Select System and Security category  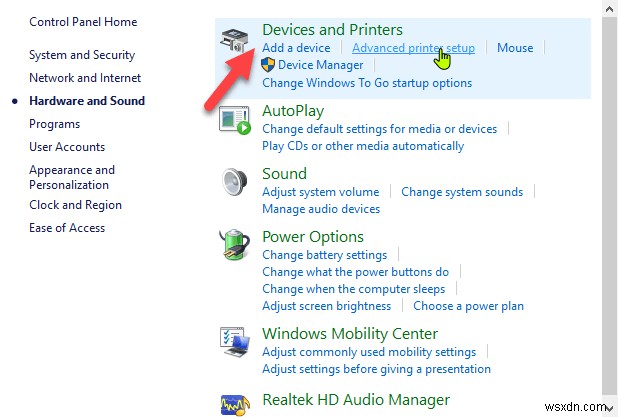pyautogui.click(x=82, y=55)
